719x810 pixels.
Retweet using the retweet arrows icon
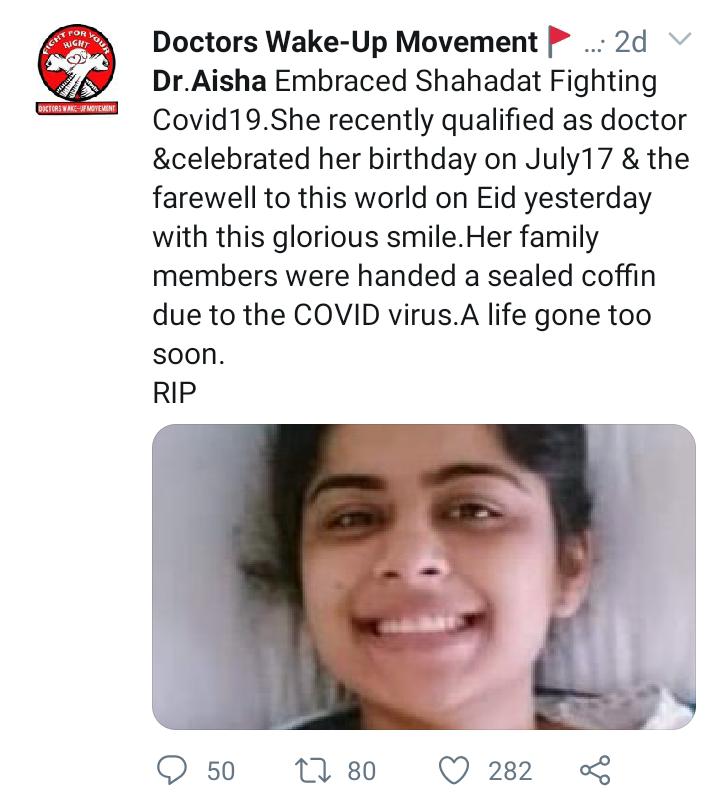click(312, 770)
